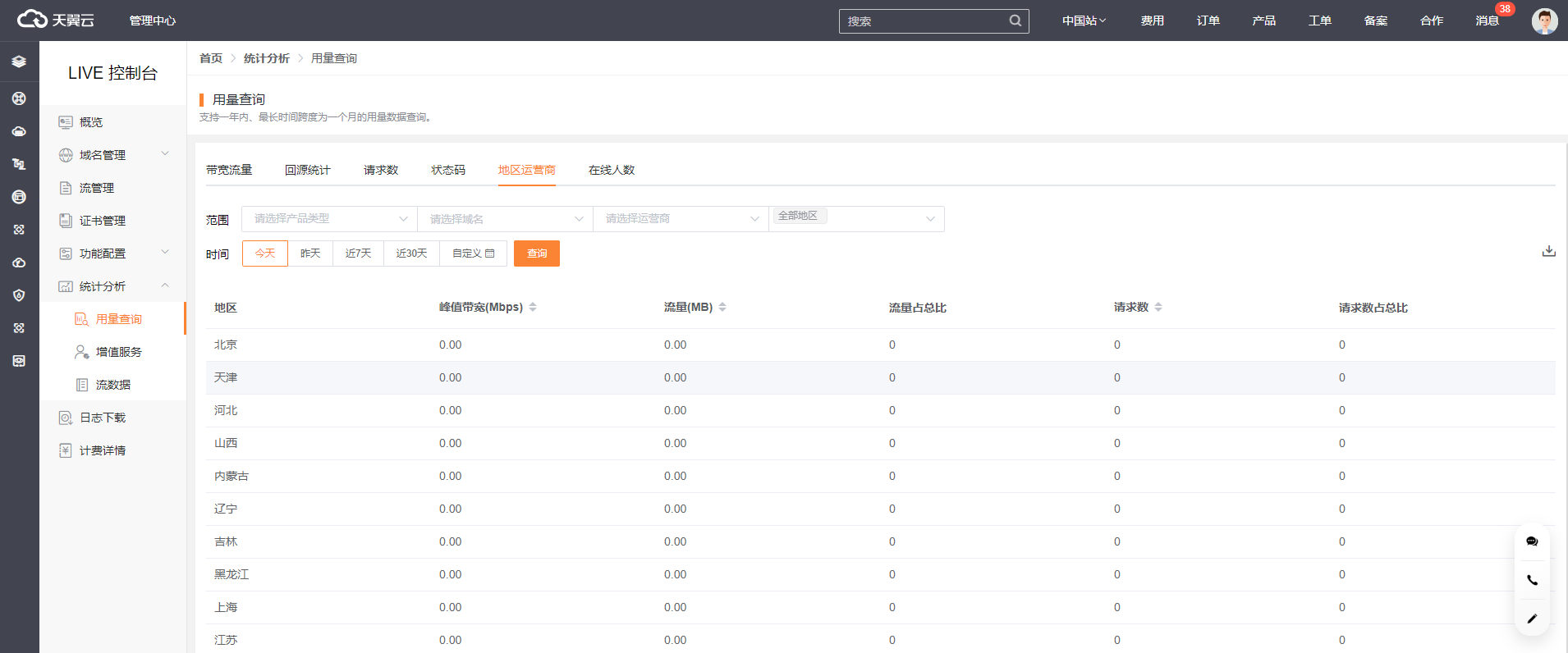
Task: Click the phone contact floating icon
Action: [x=1532, y=580]
